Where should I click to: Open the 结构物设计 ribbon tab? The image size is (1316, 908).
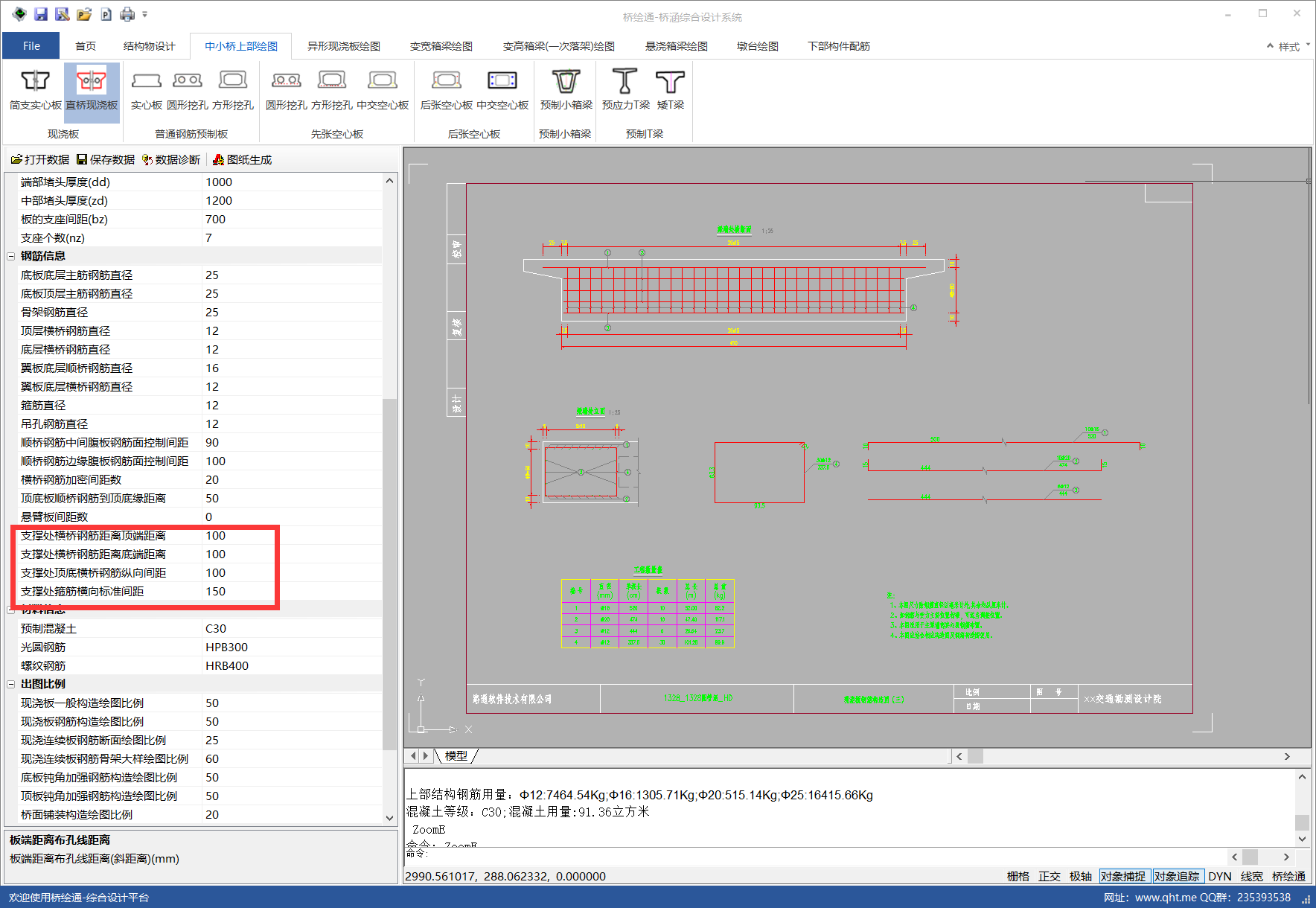149,46
